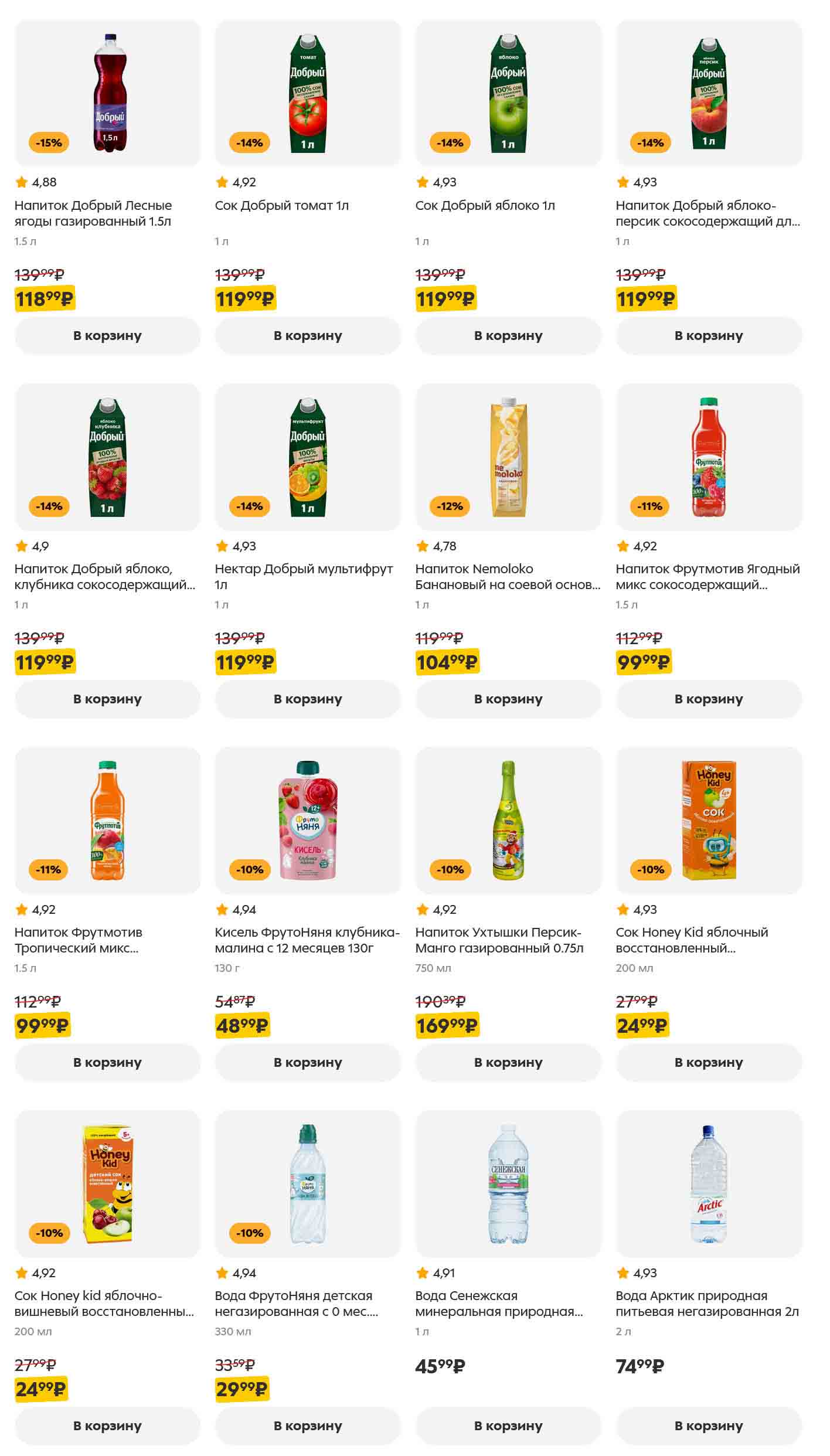View the Ухтышки Персик-Манго bottle image
830x1456 pixels.
(508, 821)
